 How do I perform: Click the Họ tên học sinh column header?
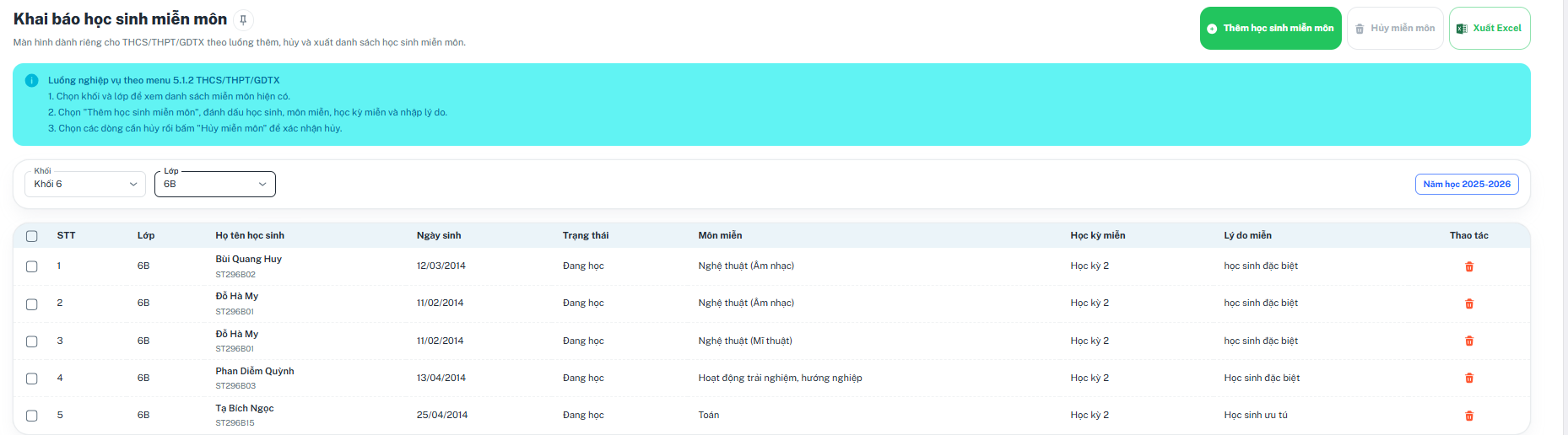(x=250, y=235)
